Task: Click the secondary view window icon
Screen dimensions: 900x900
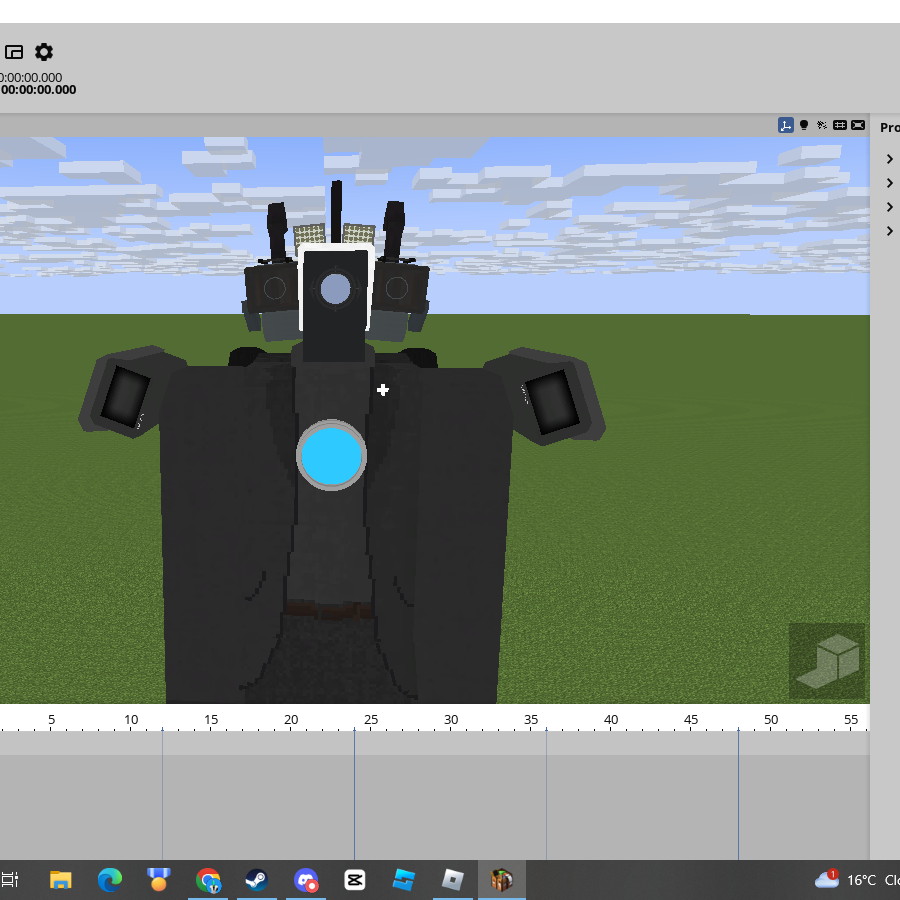Action: 14,52
